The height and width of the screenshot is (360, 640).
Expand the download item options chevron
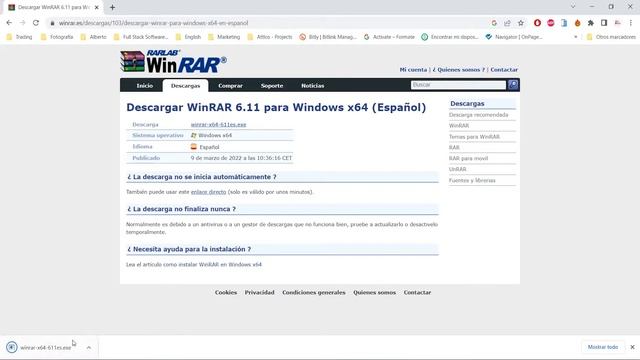coord(89,348)
